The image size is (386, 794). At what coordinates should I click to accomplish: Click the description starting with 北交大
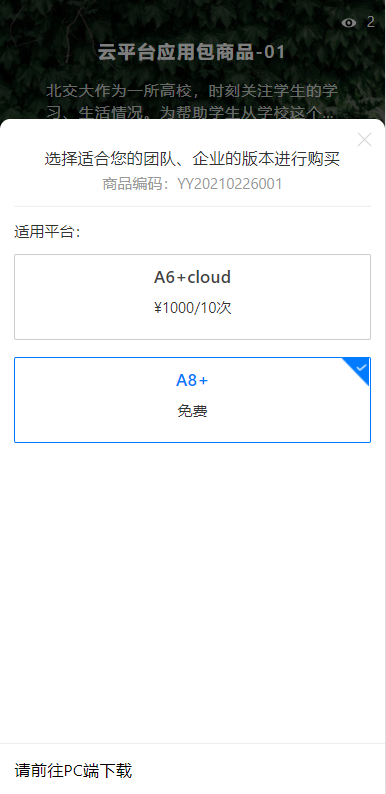click(x=192, y=101)
